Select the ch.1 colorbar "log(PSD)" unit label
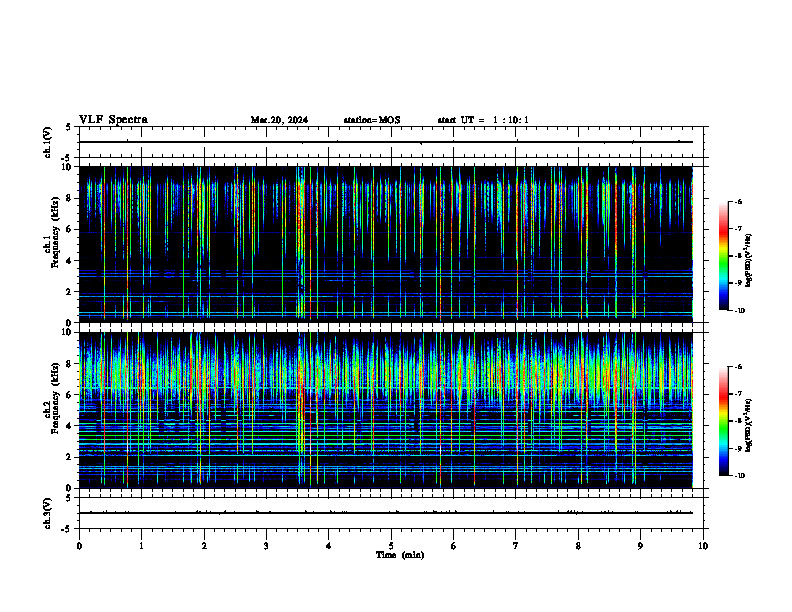Screen dimensions: 792x612 pos(749,261)
